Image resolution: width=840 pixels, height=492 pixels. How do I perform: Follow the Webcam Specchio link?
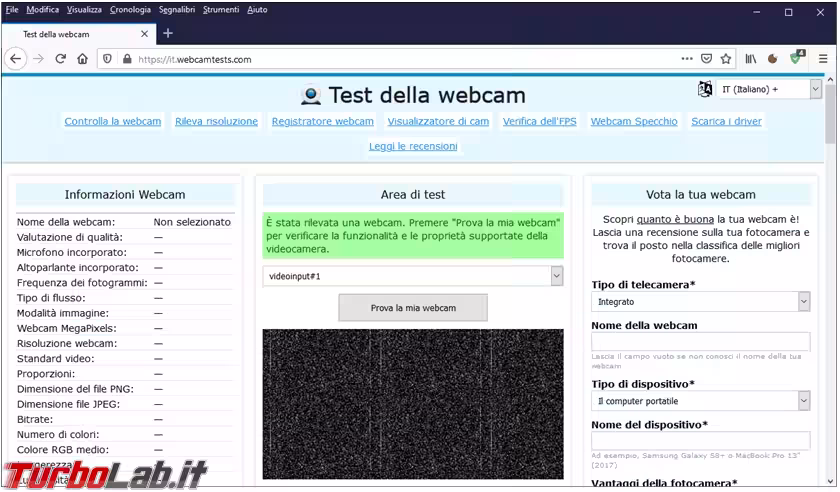coord(634,122)
